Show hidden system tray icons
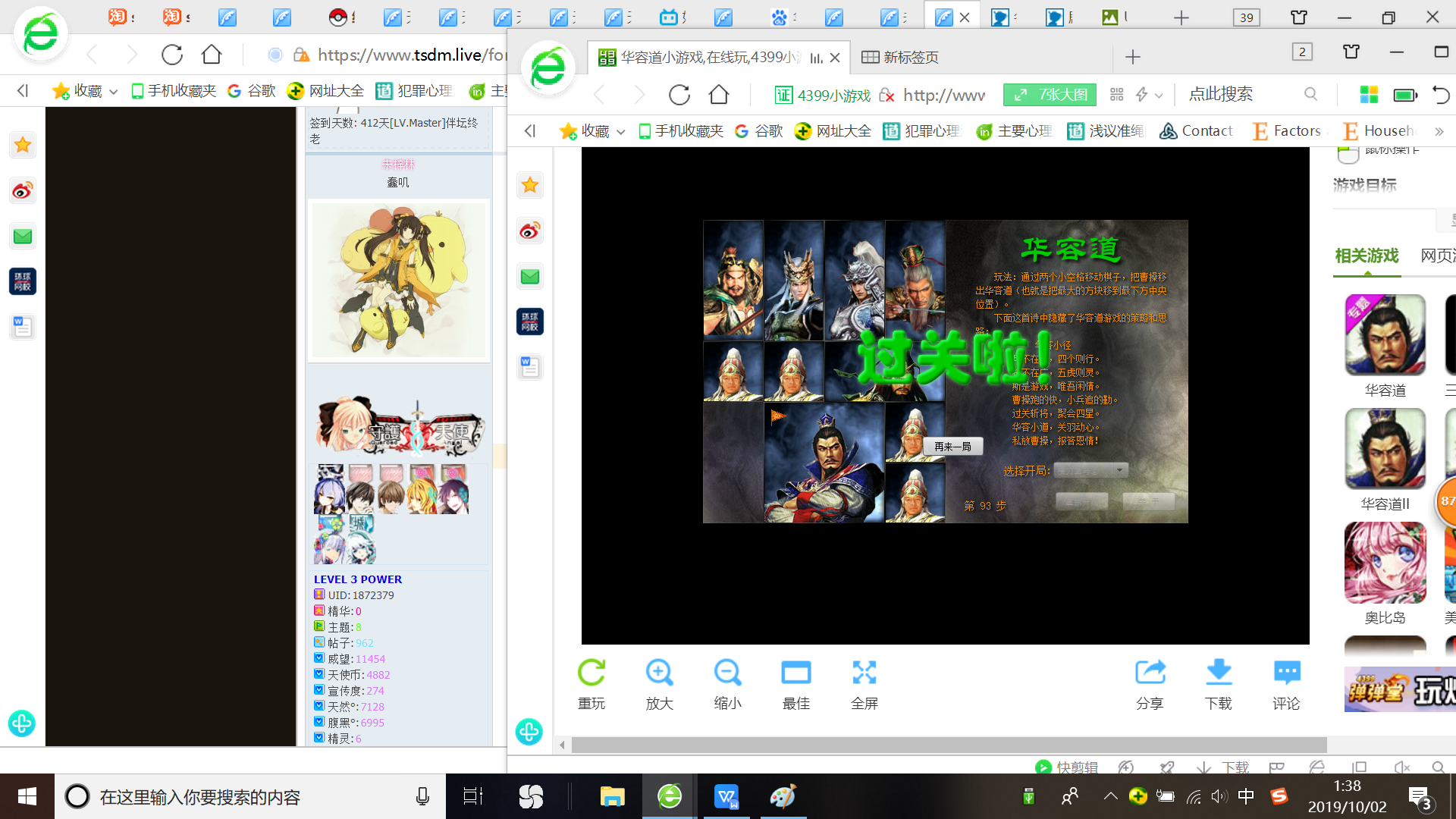This screenshot has height=819, width=1456. 1110,796
